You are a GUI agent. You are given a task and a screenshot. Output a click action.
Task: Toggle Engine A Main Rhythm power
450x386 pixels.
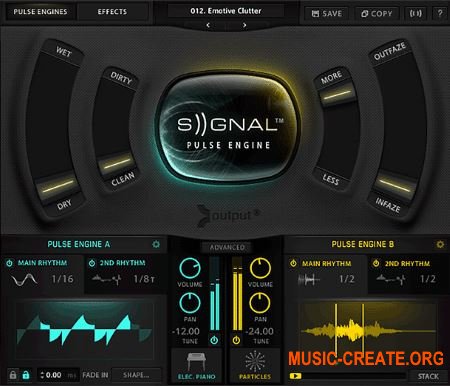coord(9,263)
